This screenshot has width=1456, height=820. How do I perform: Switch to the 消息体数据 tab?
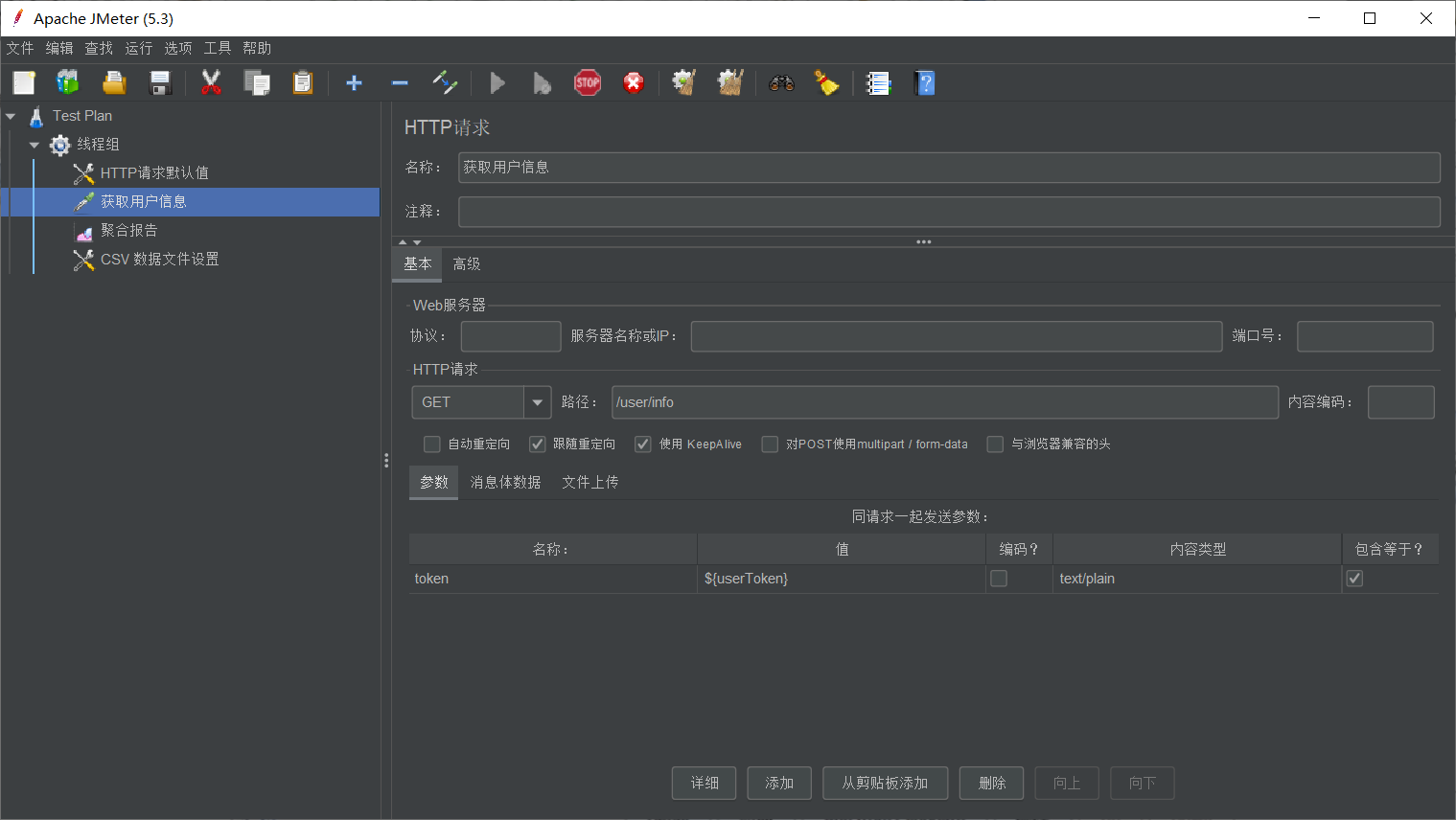click(505, 483)
